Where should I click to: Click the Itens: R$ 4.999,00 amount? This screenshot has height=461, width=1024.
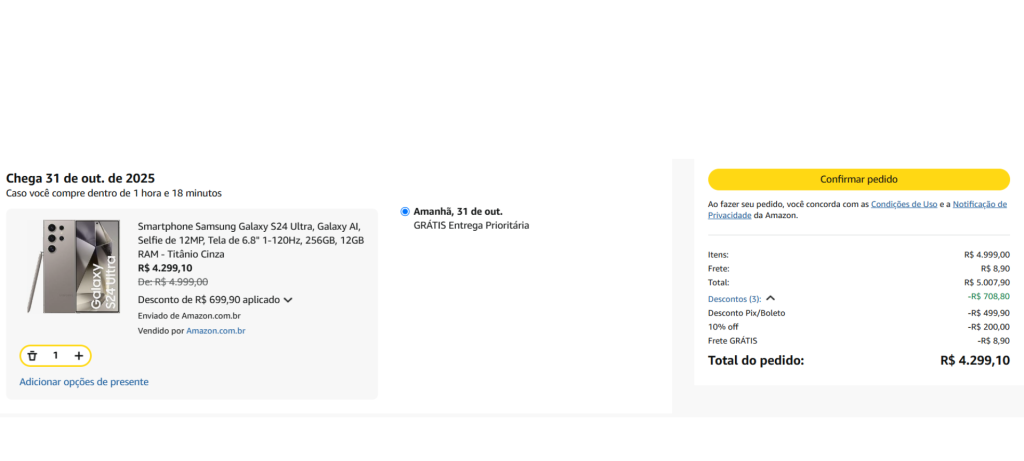[x=987, y=255]
